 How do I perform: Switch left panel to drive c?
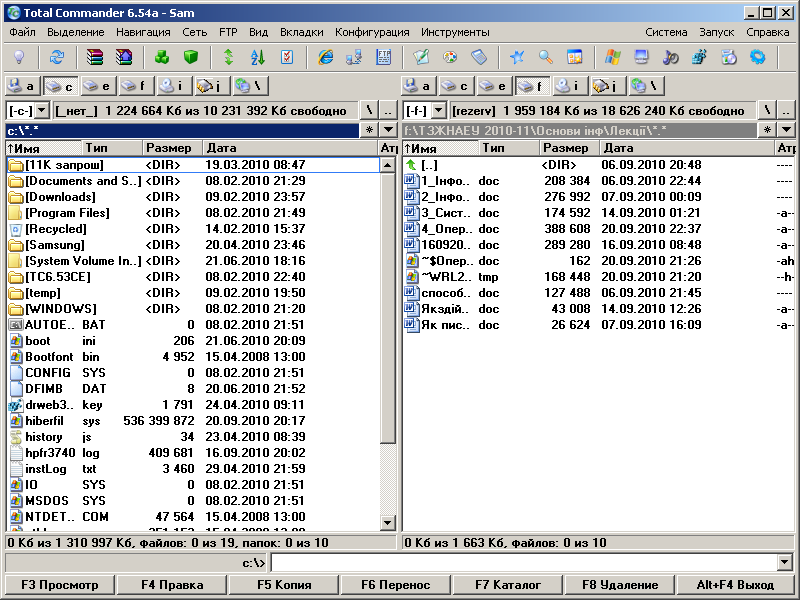[x=60, y=86]
